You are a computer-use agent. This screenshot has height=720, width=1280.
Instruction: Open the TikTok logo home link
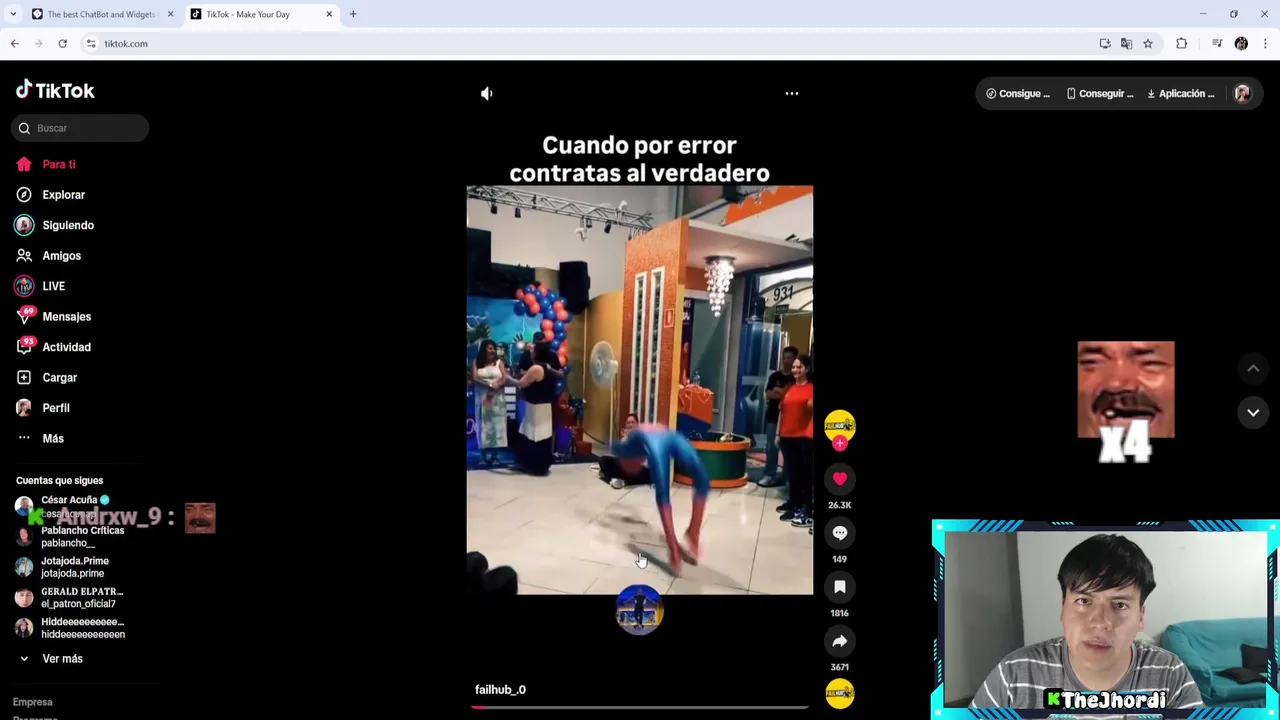click(55, 90)
